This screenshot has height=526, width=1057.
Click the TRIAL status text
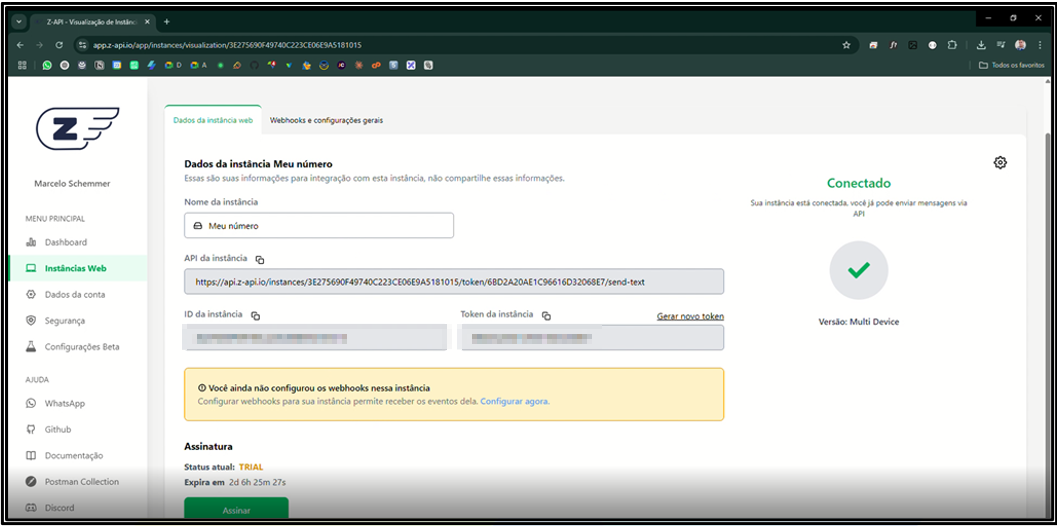click(x=251, y=467)
